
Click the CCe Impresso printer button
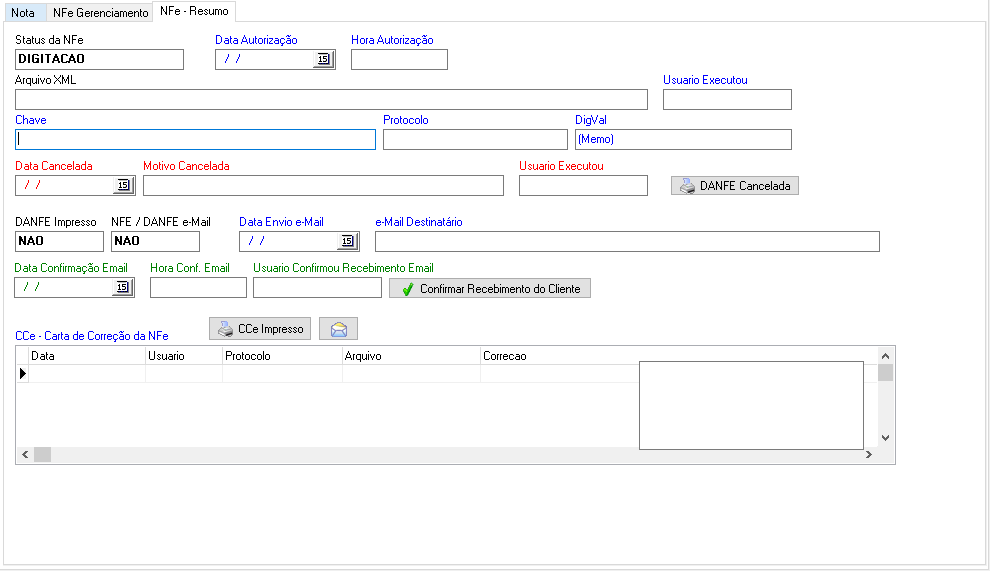click(260, 329)
